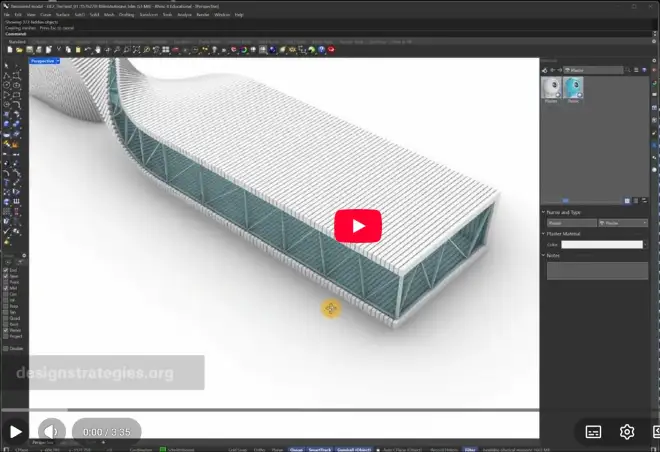
Task: Click the Paste clipboard icon
Action: (x=78, y=50)
